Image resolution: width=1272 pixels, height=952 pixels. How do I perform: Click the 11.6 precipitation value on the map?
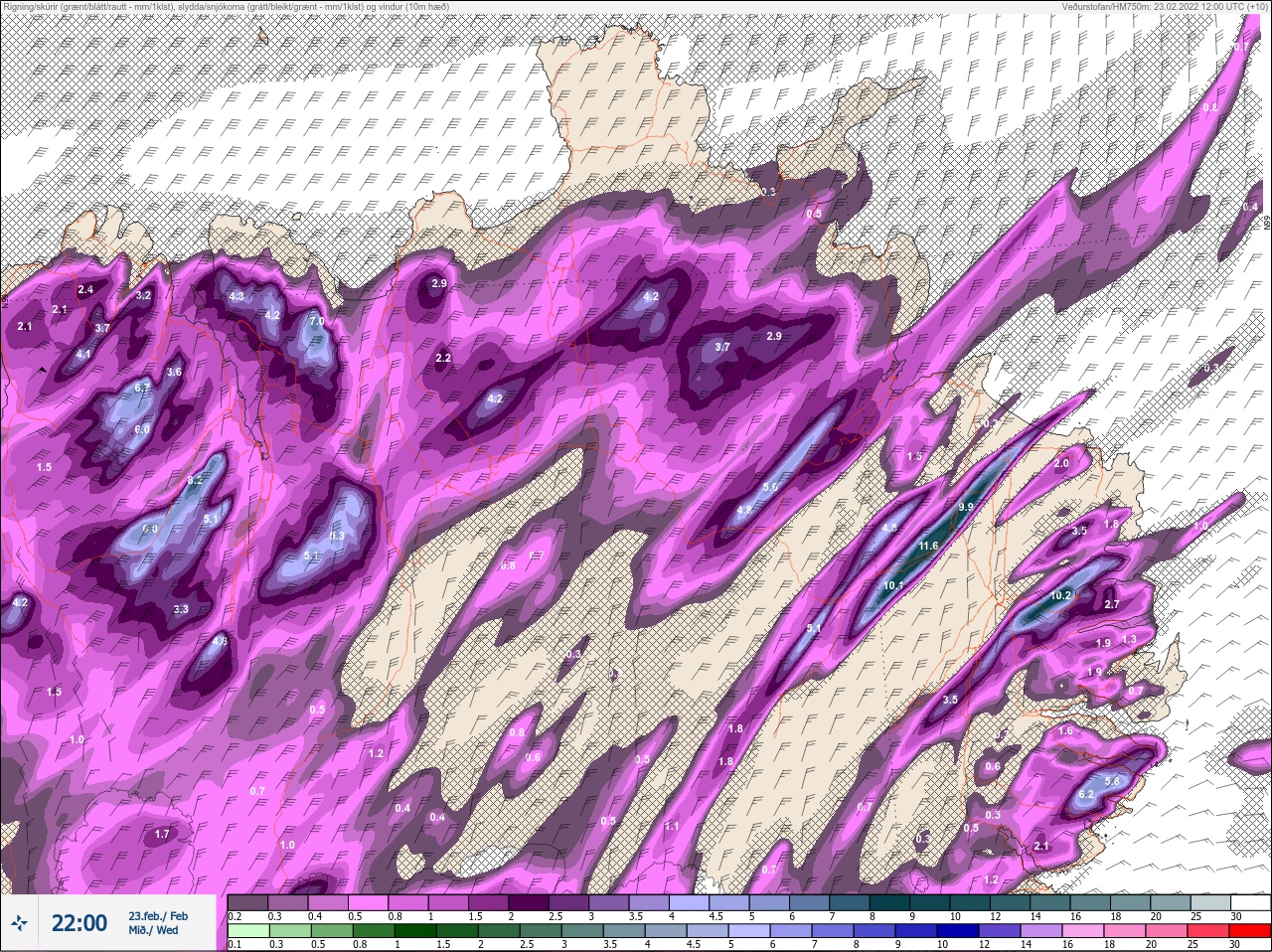(928, 547)
